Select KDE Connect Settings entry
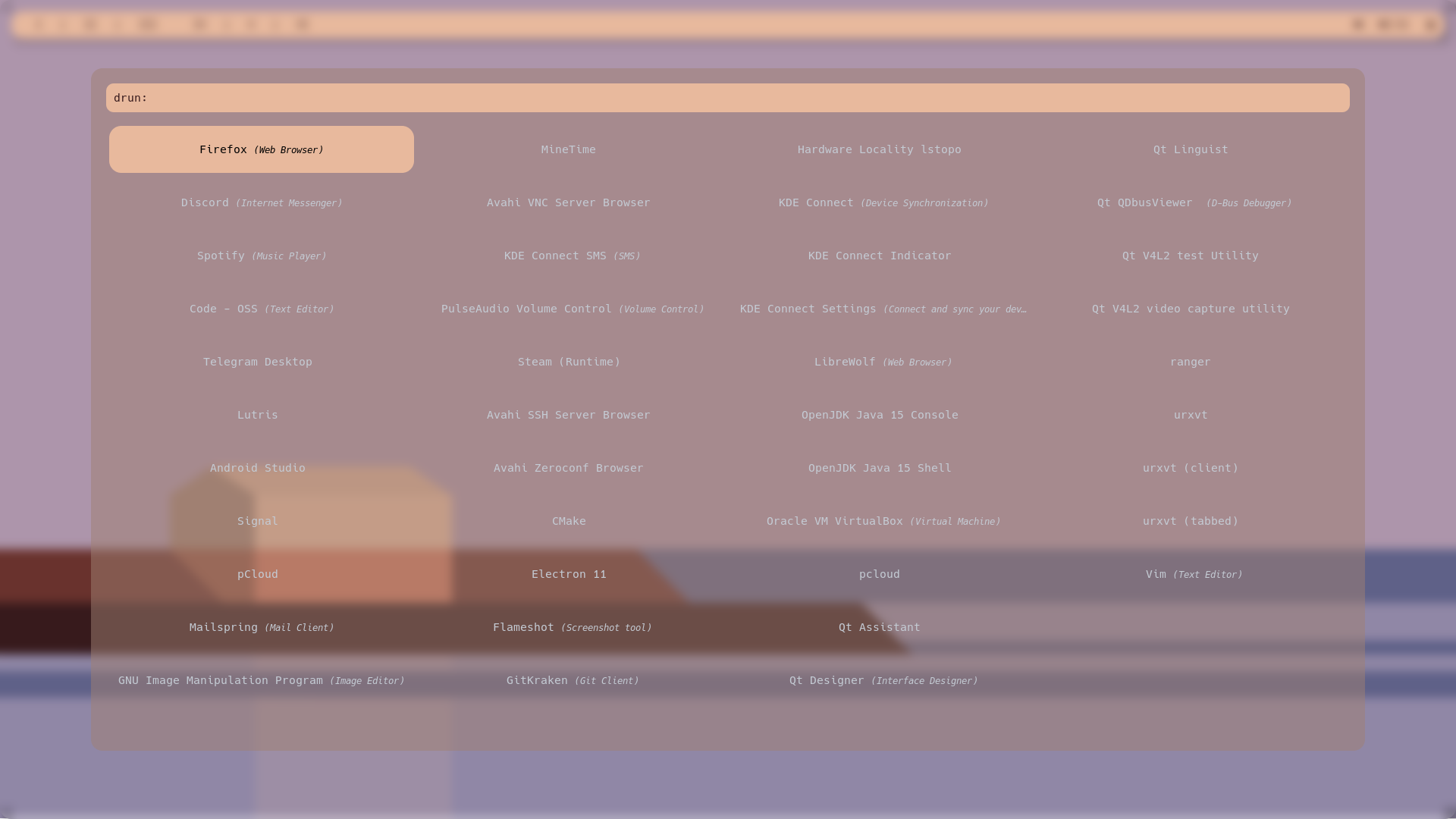The image size is (1456, 819). point(883,309)
